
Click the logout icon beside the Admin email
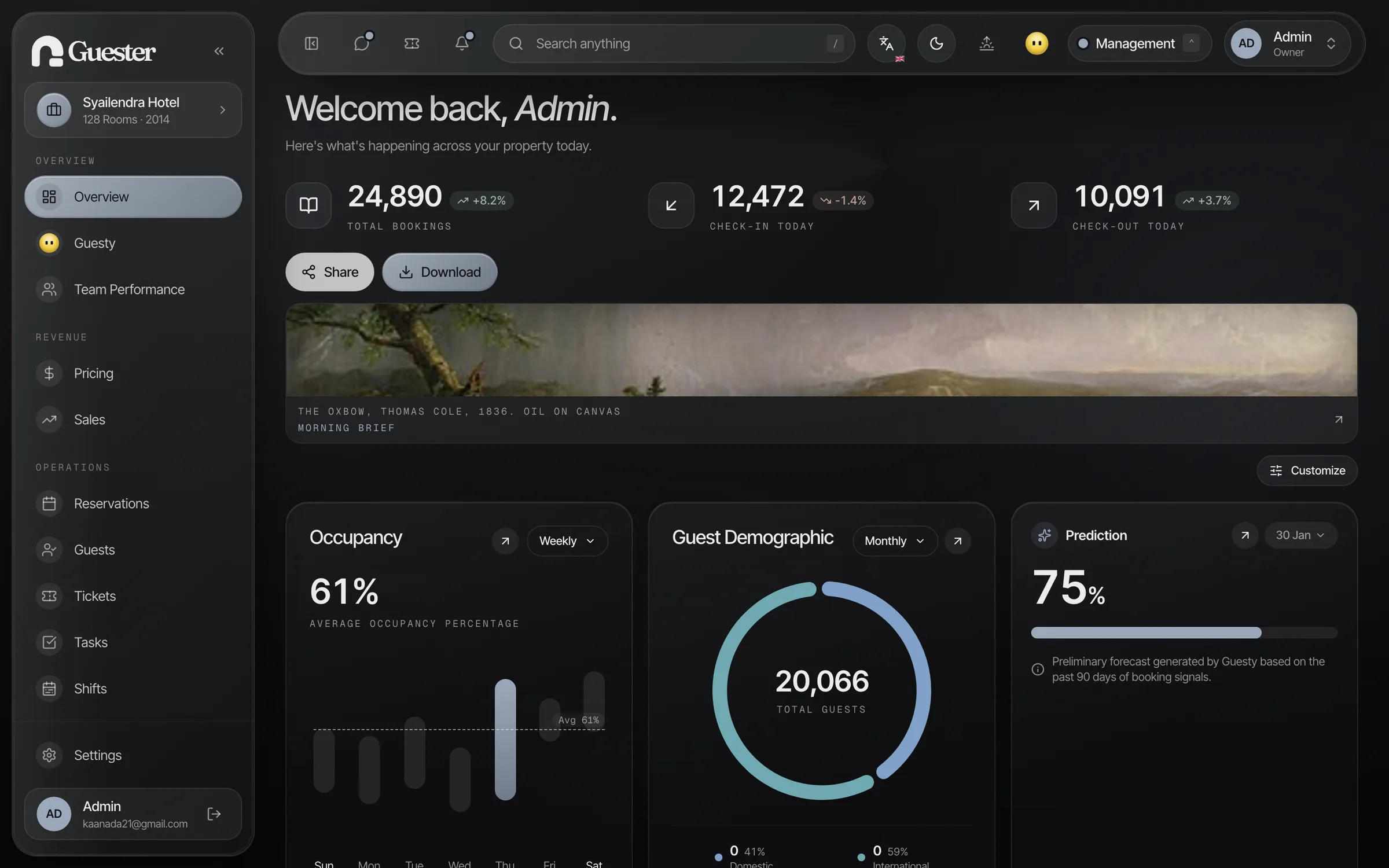click(x=214, y=814)
